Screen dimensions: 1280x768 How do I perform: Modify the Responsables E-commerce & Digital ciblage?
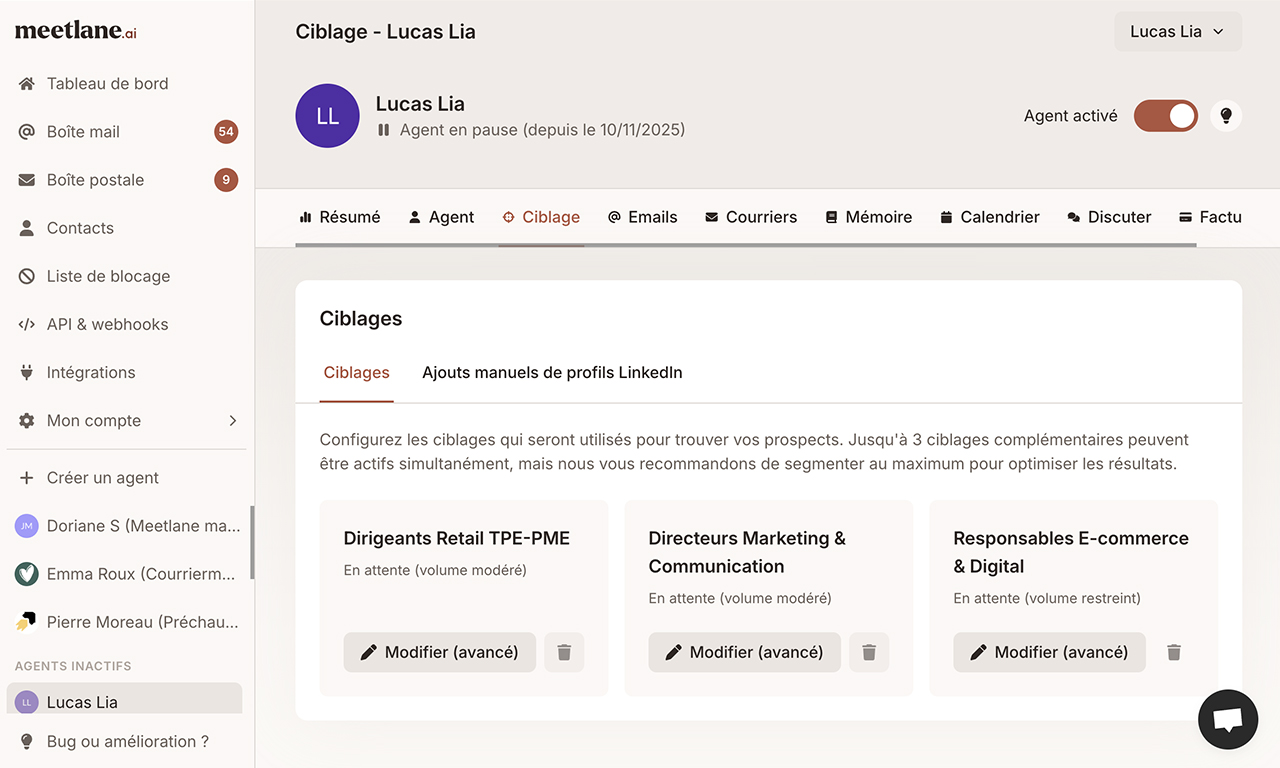click(1048, 651)
